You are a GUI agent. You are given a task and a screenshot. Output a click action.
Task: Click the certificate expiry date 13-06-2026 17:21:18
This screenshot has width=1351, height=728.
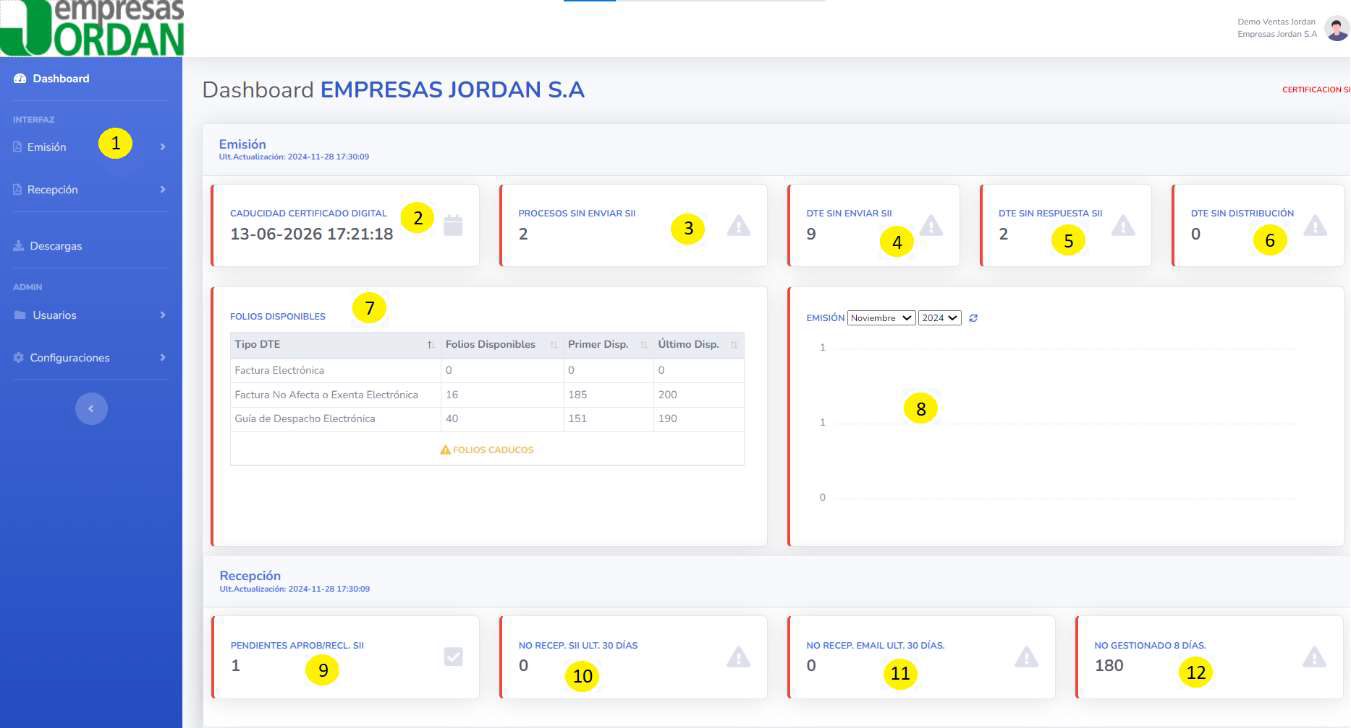pyautogui.click(x=312, y=235)
